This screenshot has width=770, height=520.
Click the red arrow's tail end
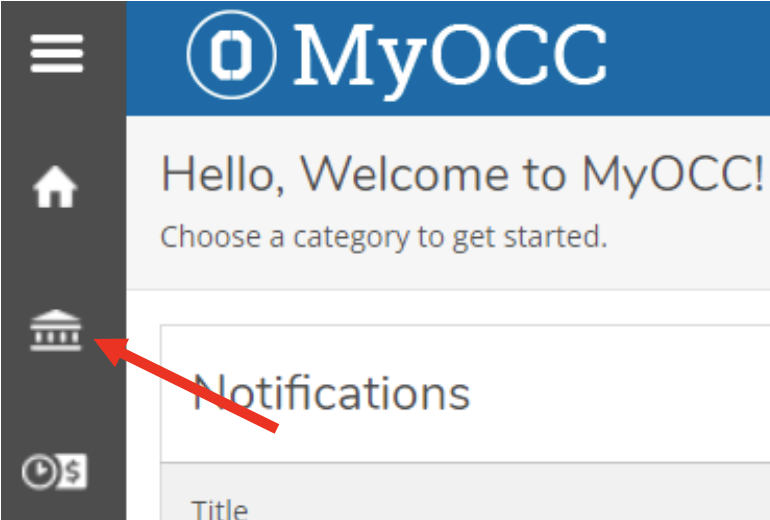274,426
